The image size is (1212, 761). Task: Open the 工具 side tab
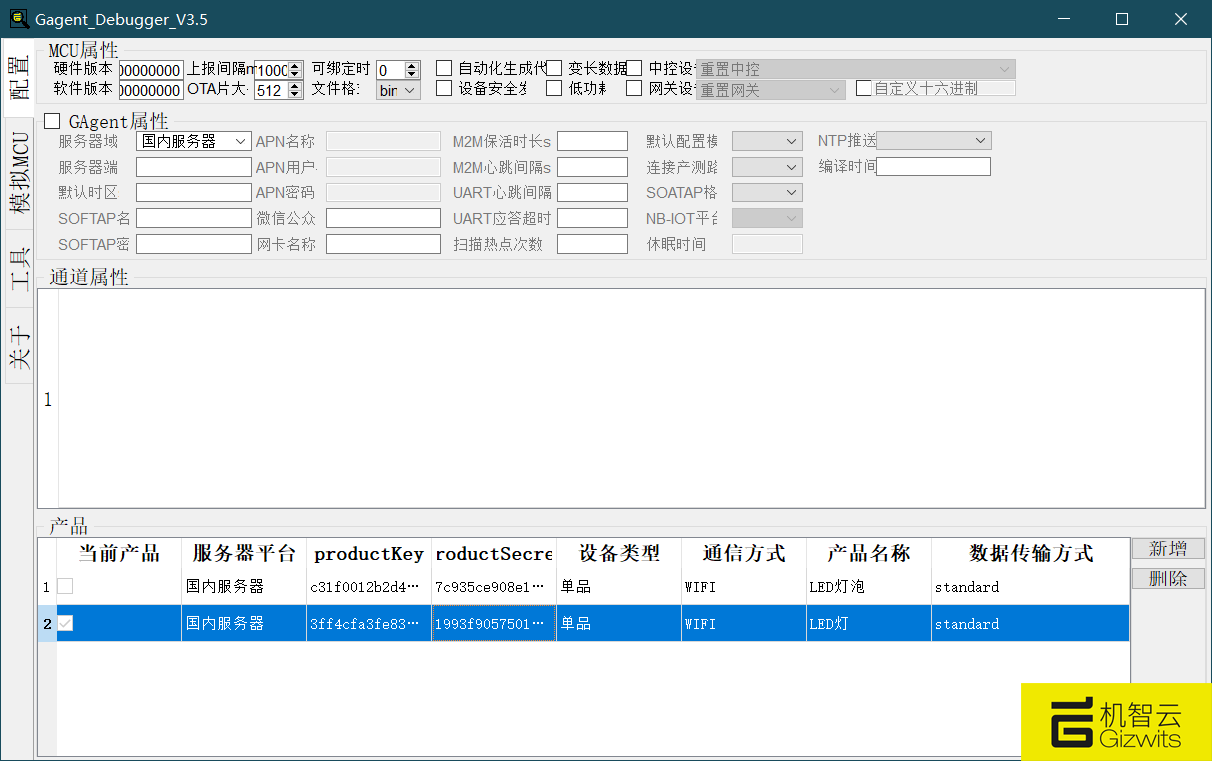(18, 268)
